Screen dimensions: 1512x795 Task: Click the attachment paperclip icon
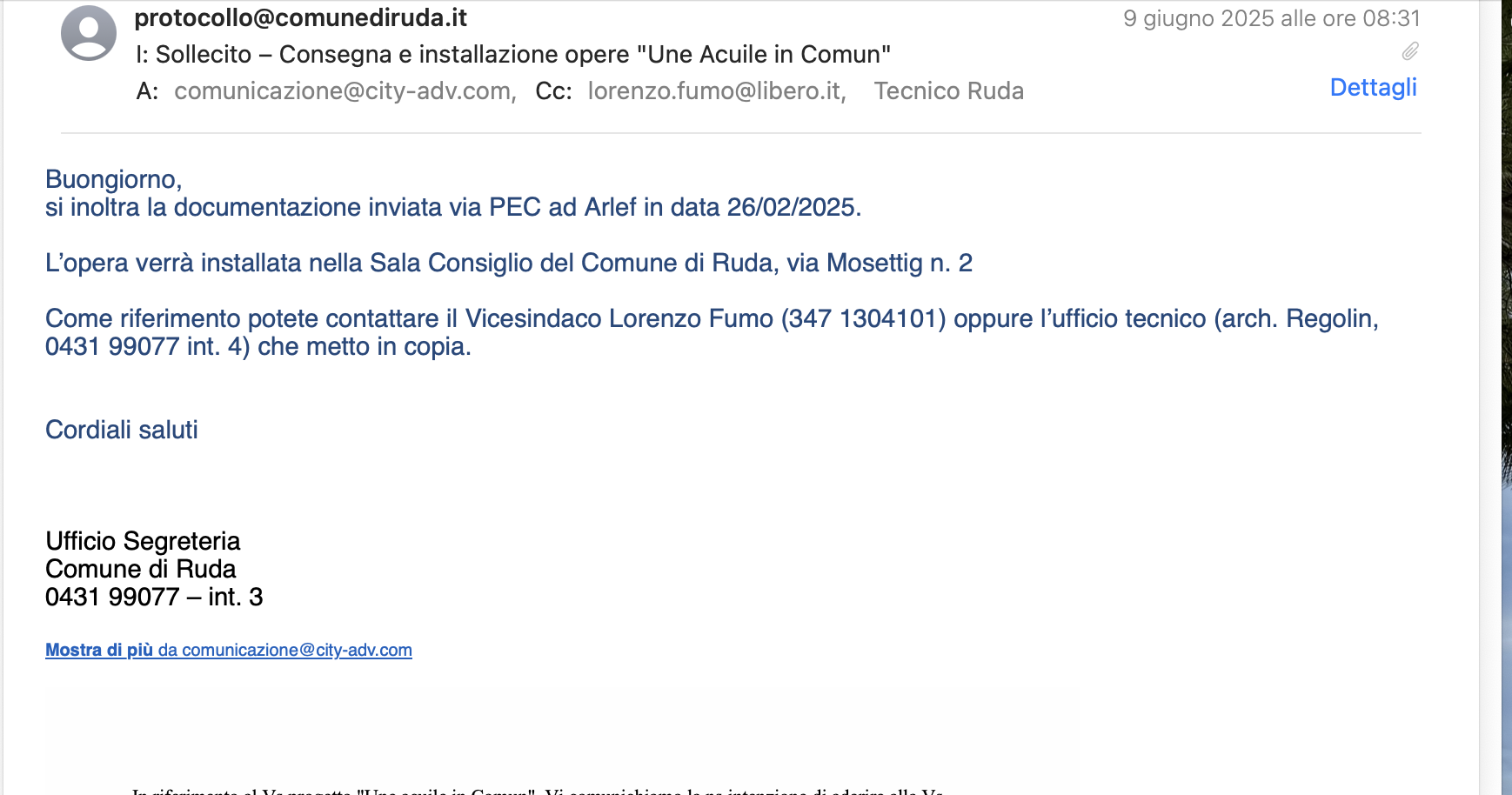pos(1410,51)
